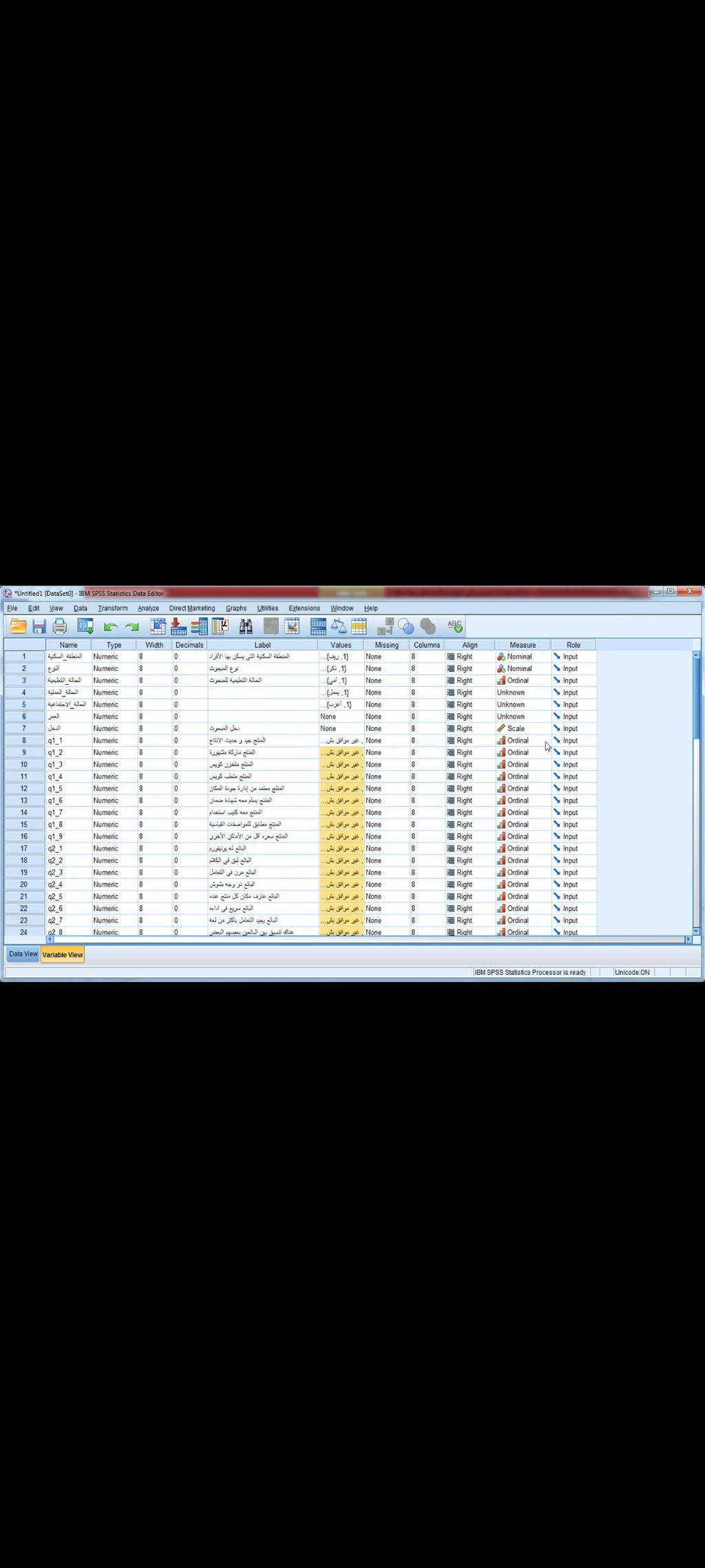The image size is (705, 1568).
Task: Open the File menu
Action: [x=12, y=608]
